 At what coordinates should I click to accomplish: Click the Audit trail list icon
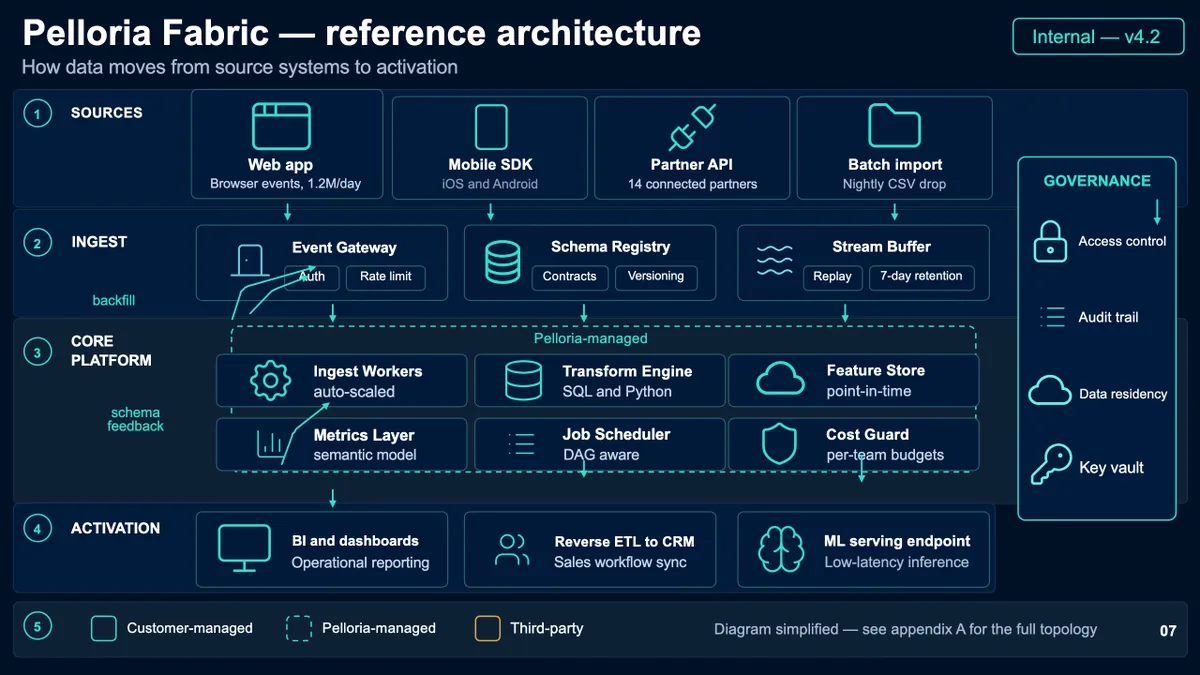point(1053,317)
